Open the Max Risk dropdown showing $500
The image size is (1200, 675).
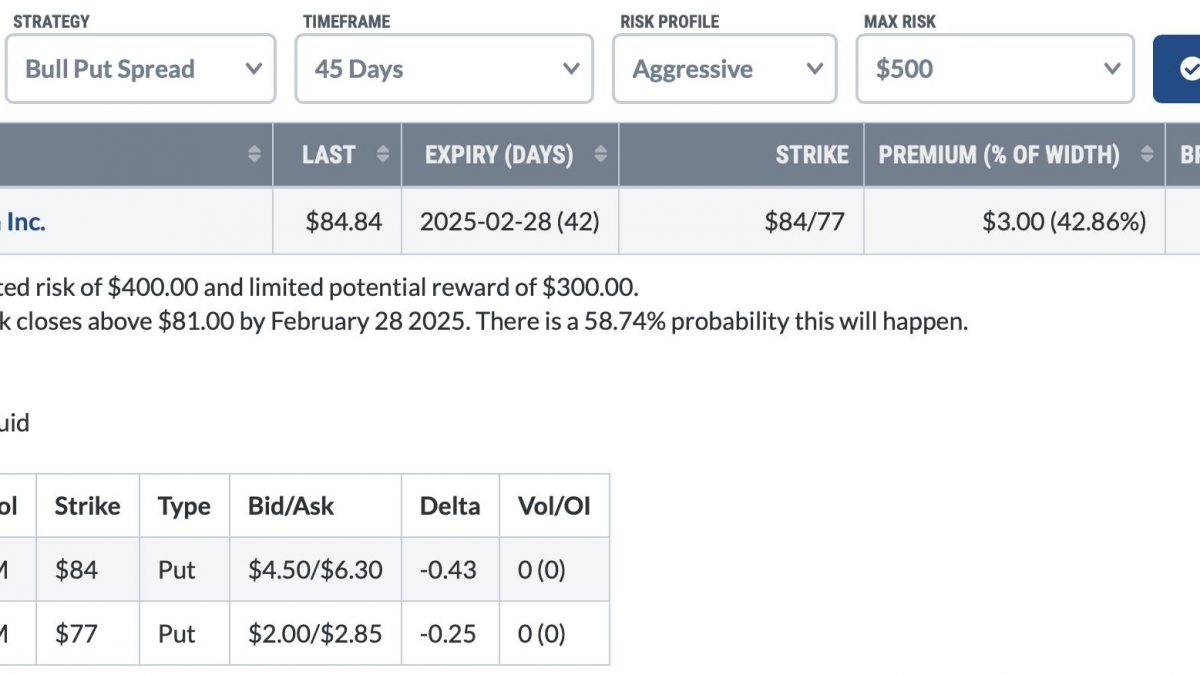[995, 69]
